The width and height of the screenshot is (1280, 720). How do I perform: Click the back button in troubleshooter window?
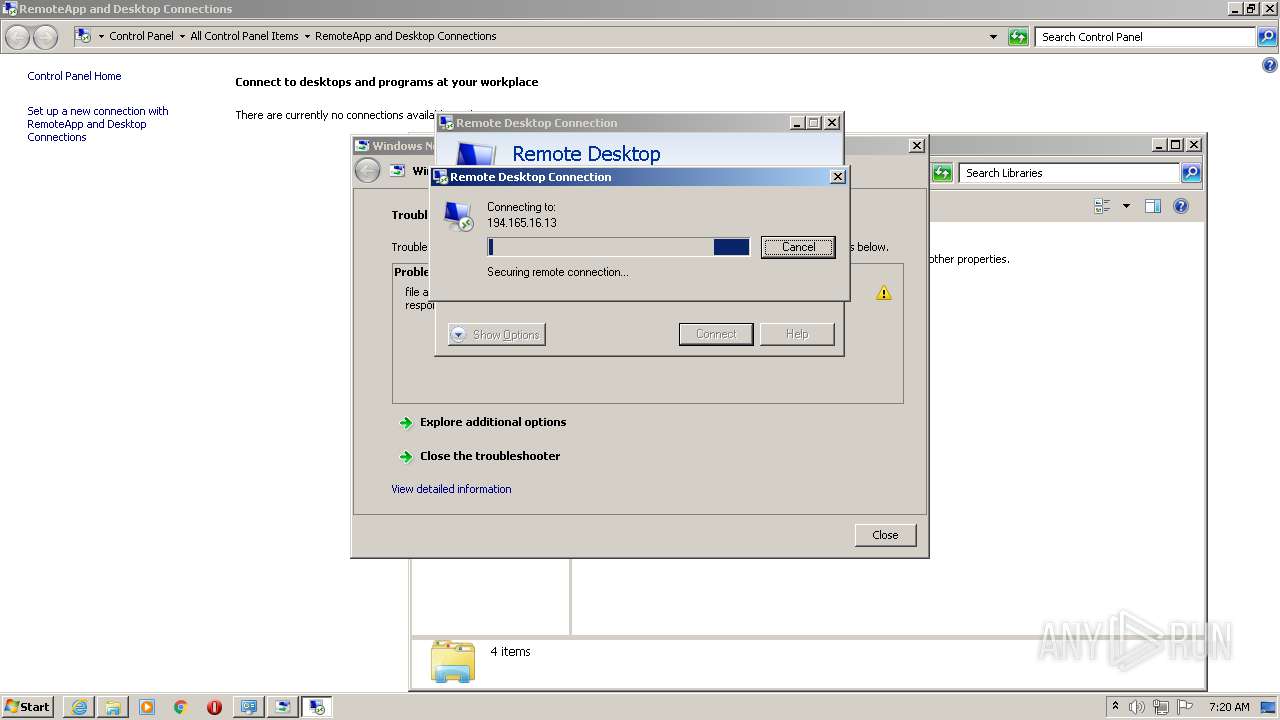(x=367, y=171)
